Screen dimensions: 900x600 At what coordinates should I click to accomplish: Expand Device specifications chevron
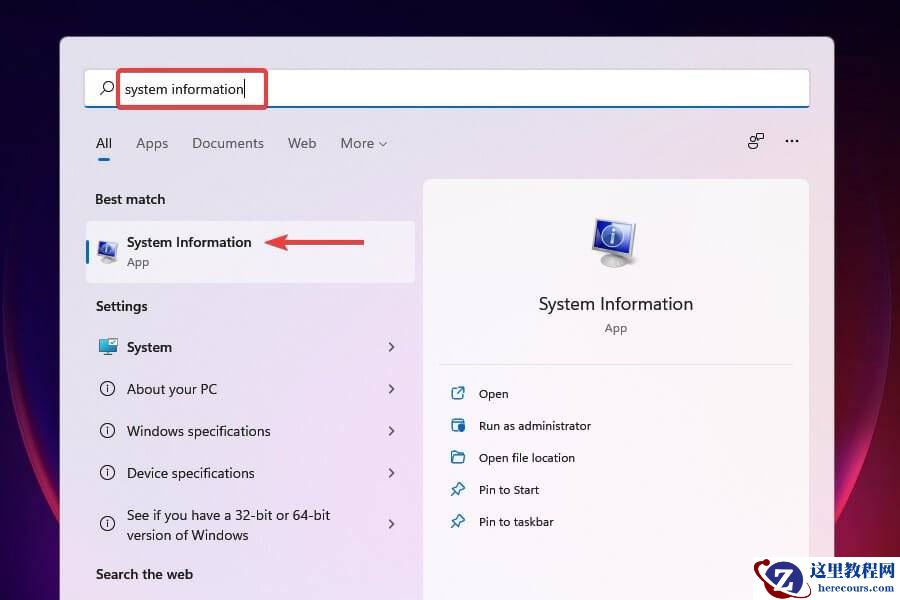click(391, 473)
